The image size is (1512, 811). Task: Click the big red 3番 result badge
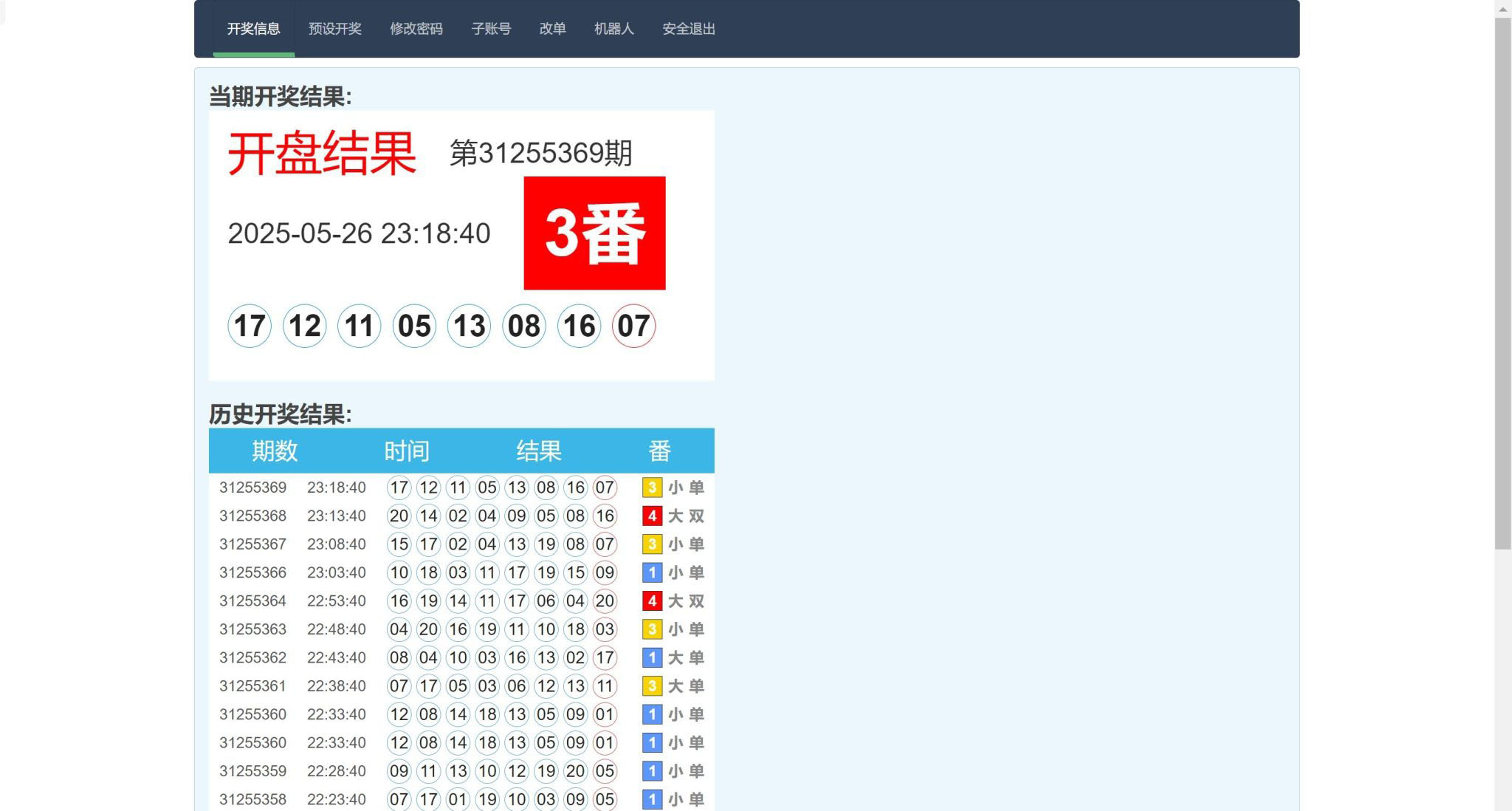[x=594, y=232]
